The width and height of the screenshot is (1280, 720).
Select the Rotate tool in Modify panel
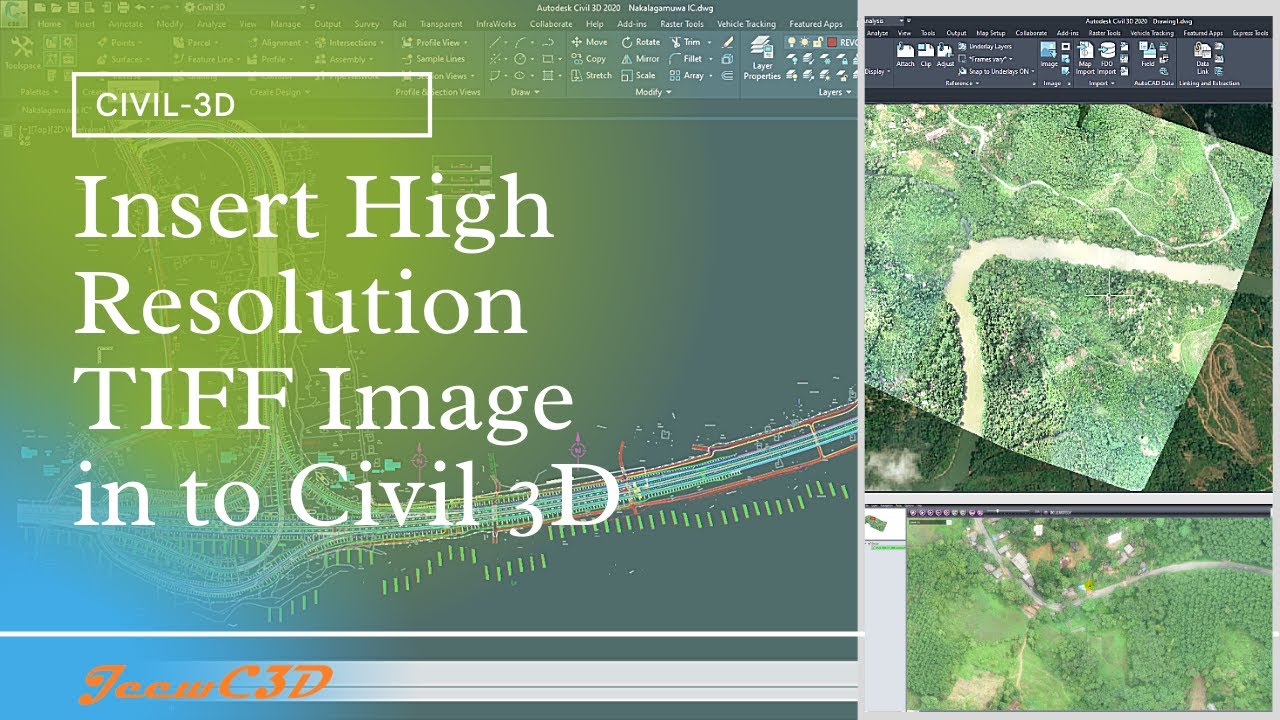coord(641,42)
